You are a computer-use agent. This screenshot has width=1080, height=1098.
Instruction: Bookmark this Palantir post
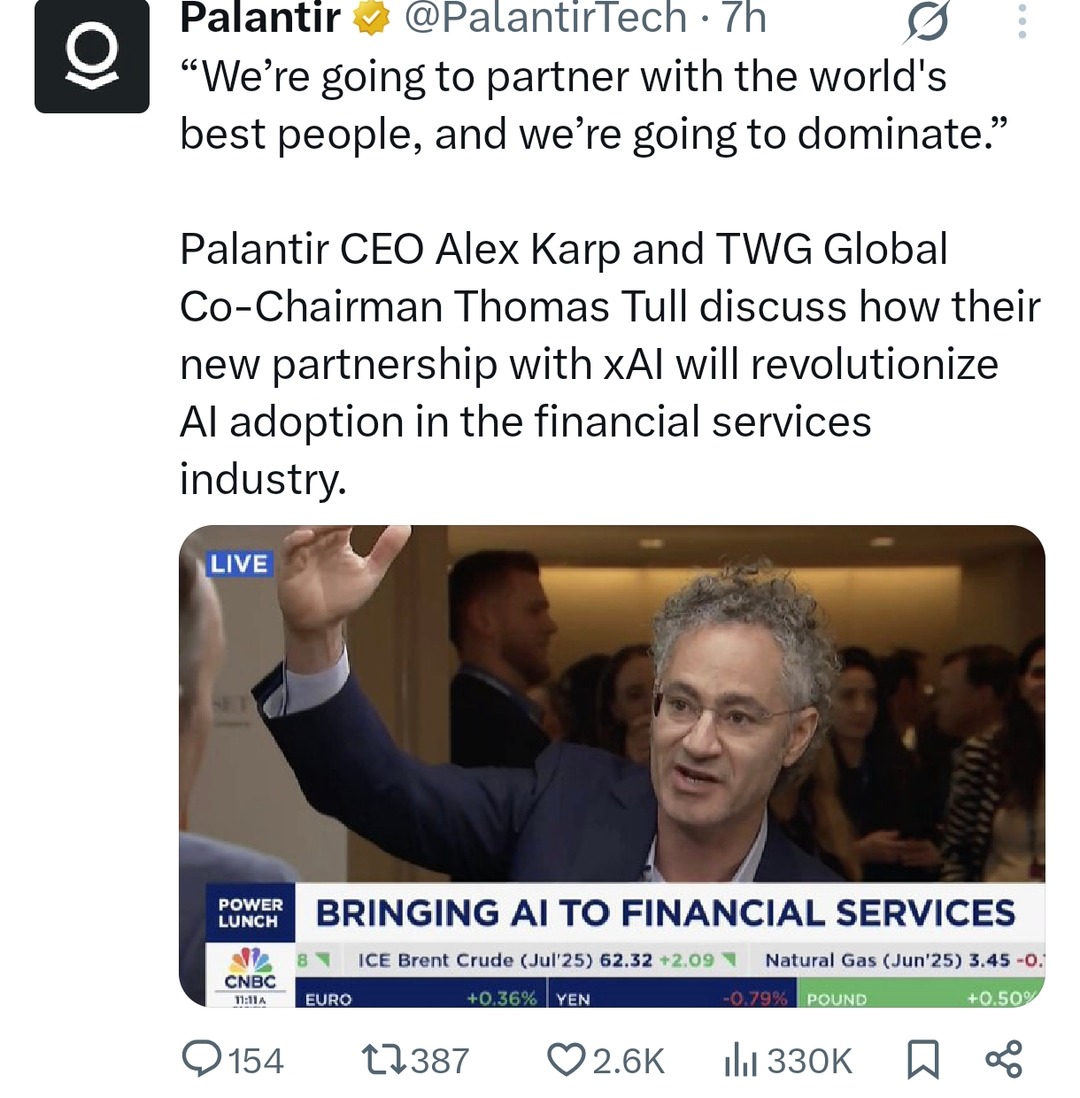tap(922, 1059)
